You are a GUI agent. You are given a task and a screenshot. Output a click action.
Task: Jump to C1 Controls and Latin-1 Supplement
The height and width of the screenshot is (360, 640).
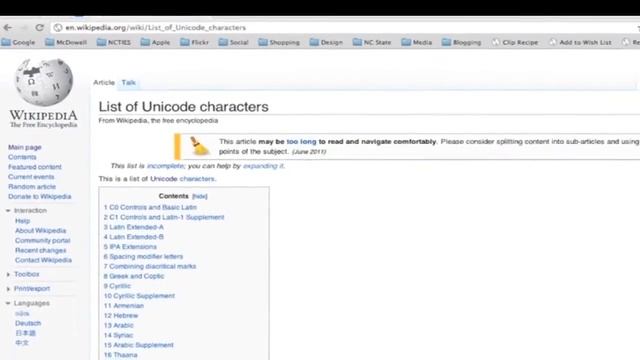(164, 217)
